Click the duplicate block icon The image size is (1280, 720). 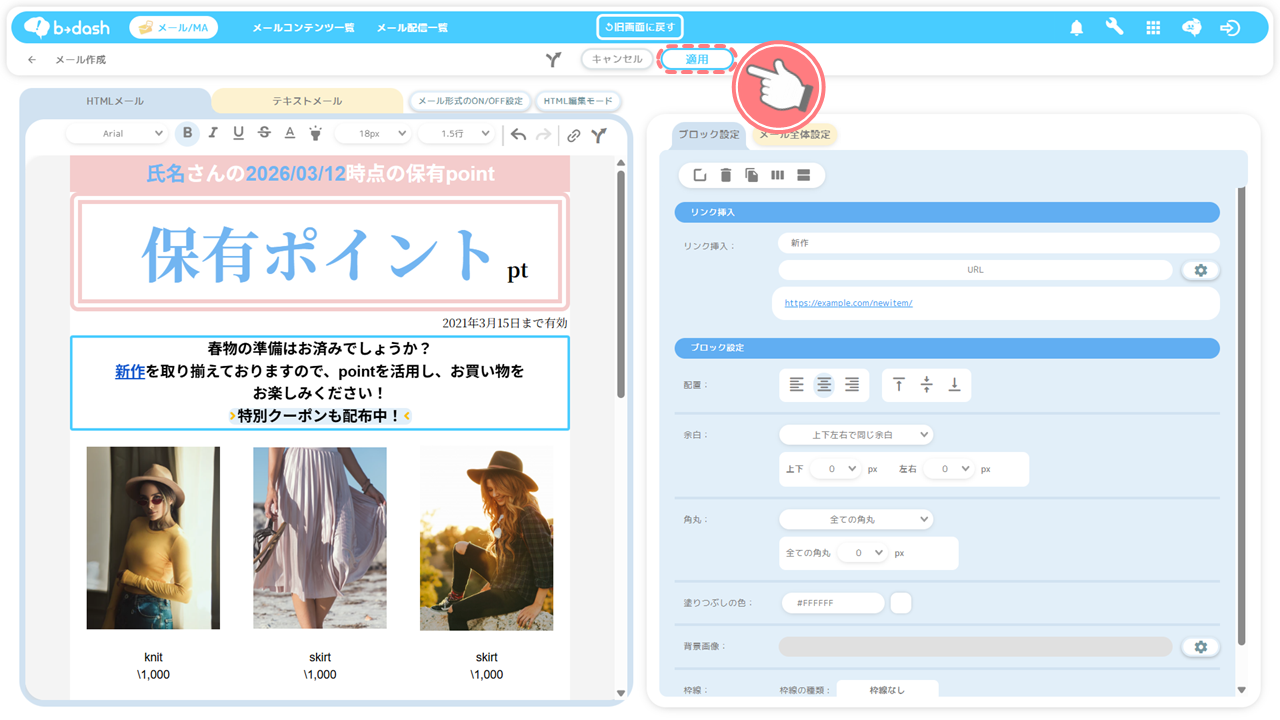[x=752, y=176]
